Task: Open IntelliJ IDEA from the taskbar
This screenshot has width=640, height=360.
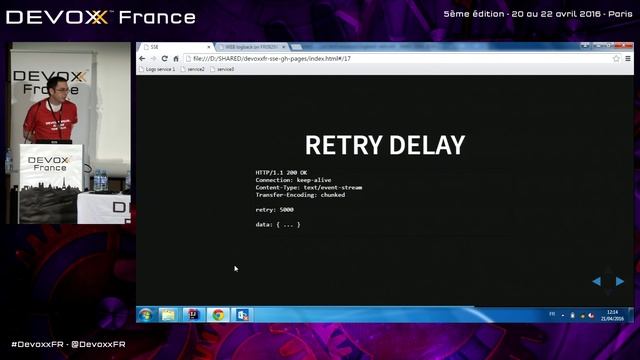Action: (193, 315)
